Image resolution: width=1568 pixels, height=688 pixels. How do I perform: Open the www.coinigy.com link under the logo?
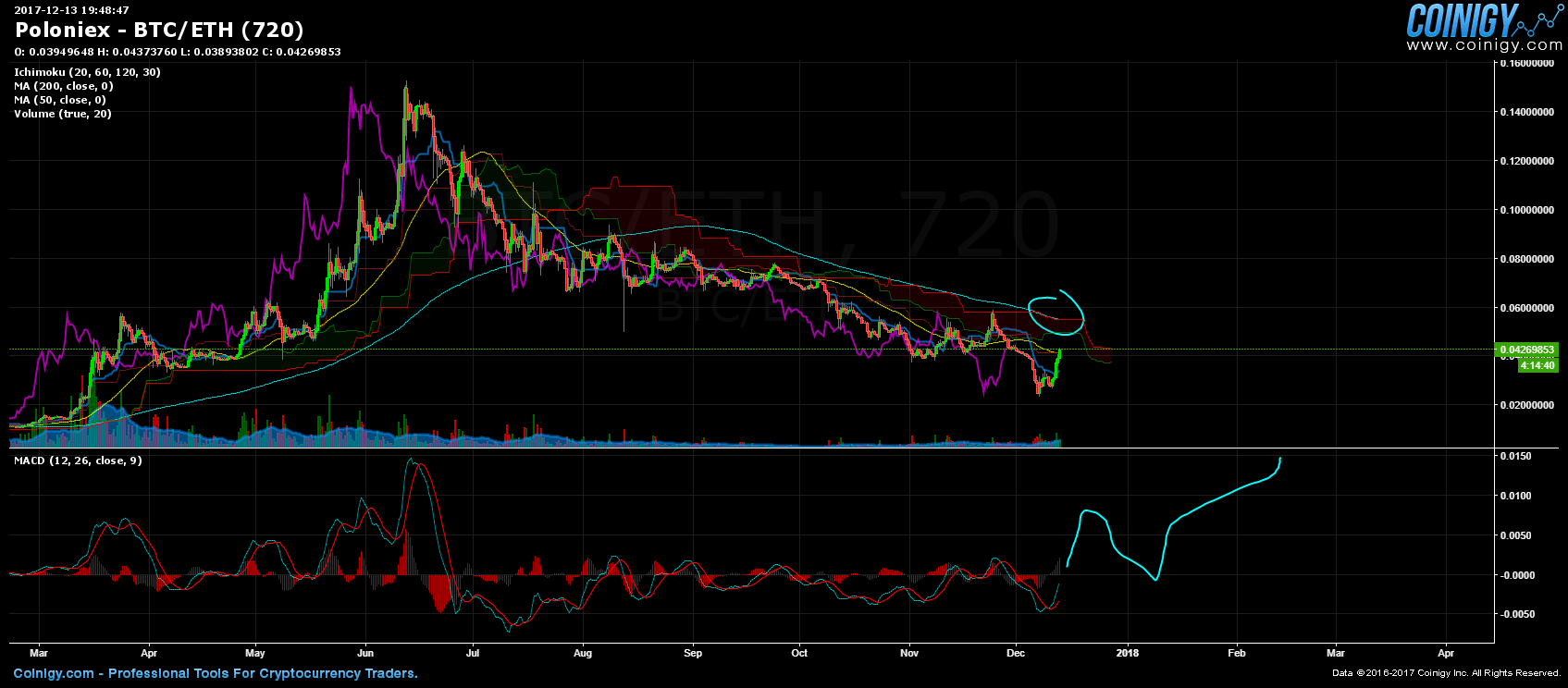tap(1484, 44)
